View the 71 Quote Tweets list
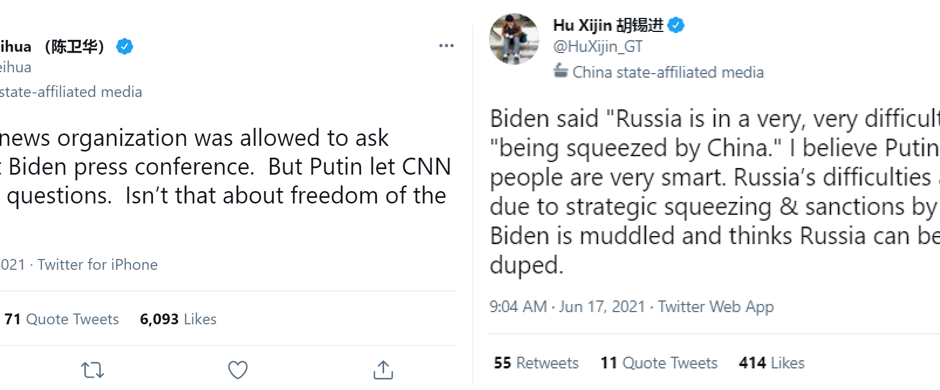 (x=62, y=319)
